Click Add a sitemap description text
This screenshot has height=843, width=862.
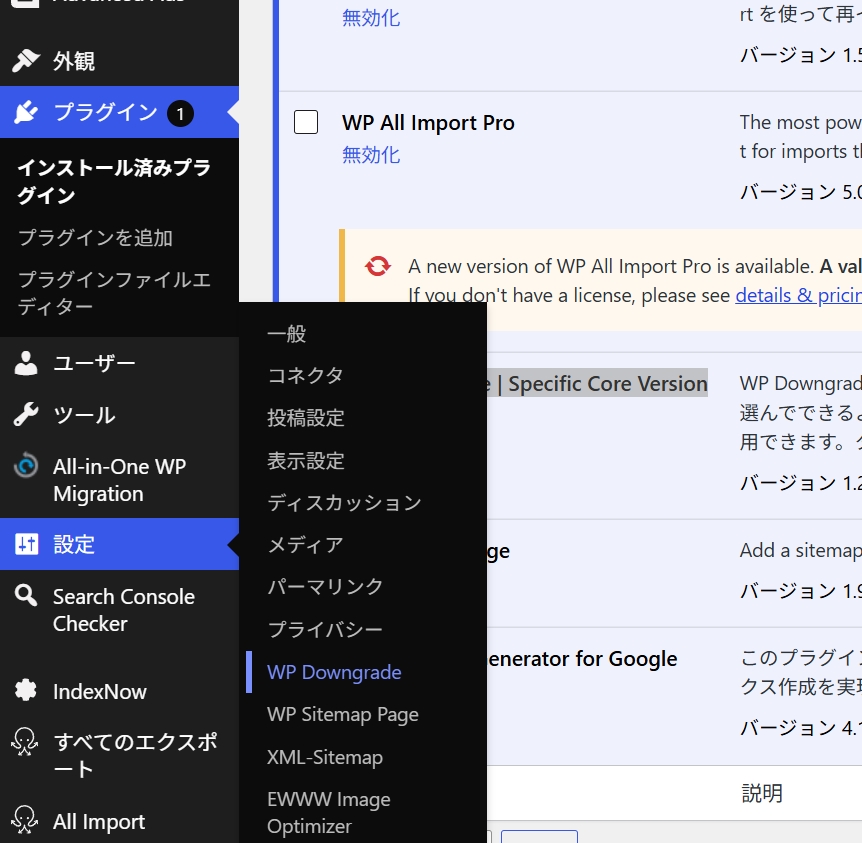(x=801, y=550)
